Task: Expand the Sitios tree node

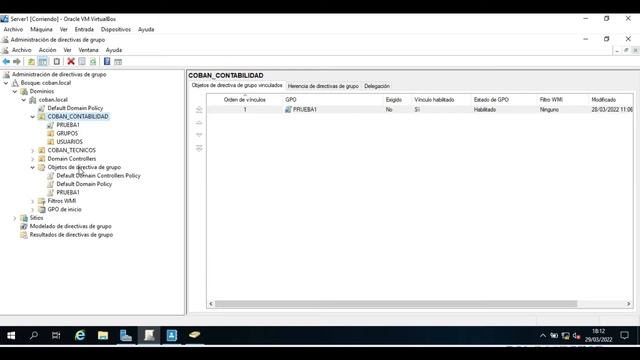Action: pos(15,218)
